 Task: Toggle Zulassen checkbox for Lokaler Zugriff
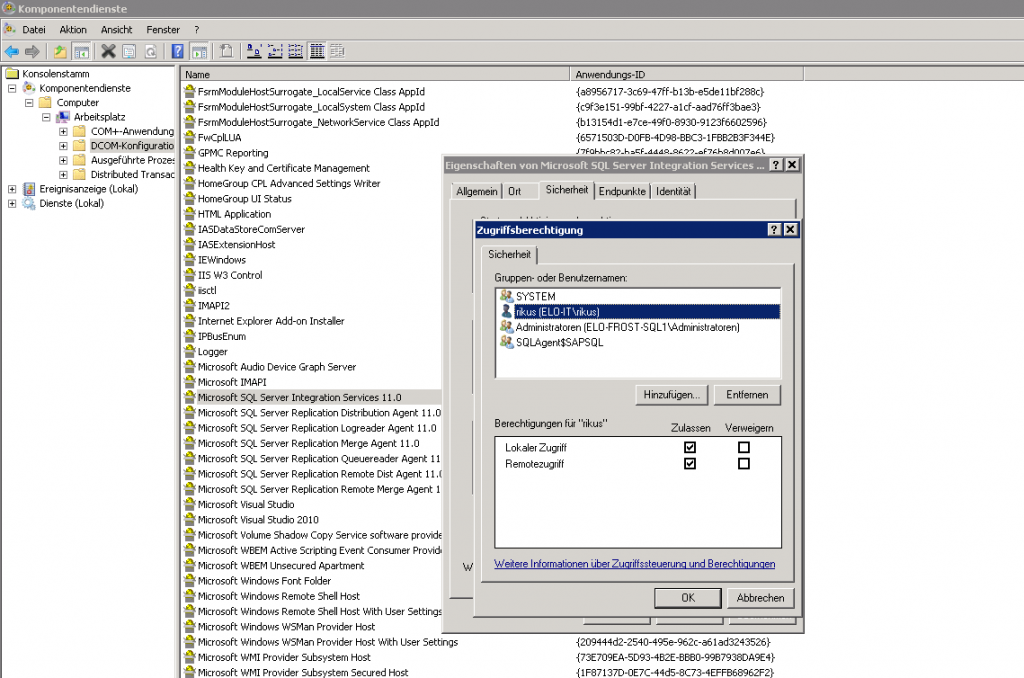690,447
